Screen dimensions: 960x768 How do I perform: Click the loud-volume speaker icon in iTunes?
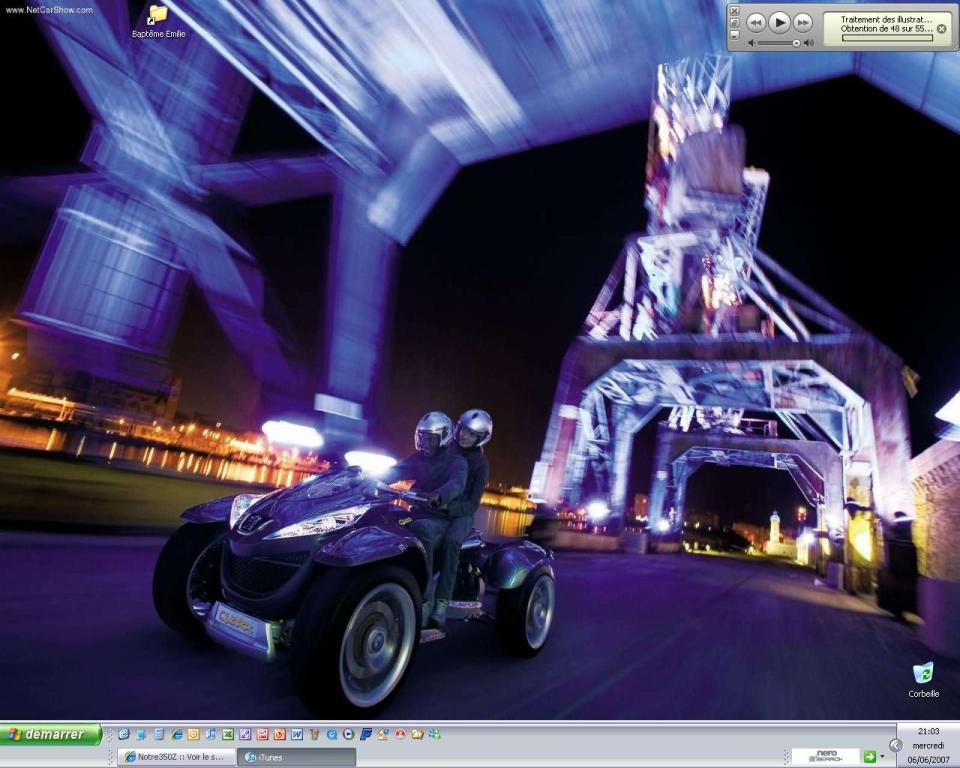click(x=808, y=43)
